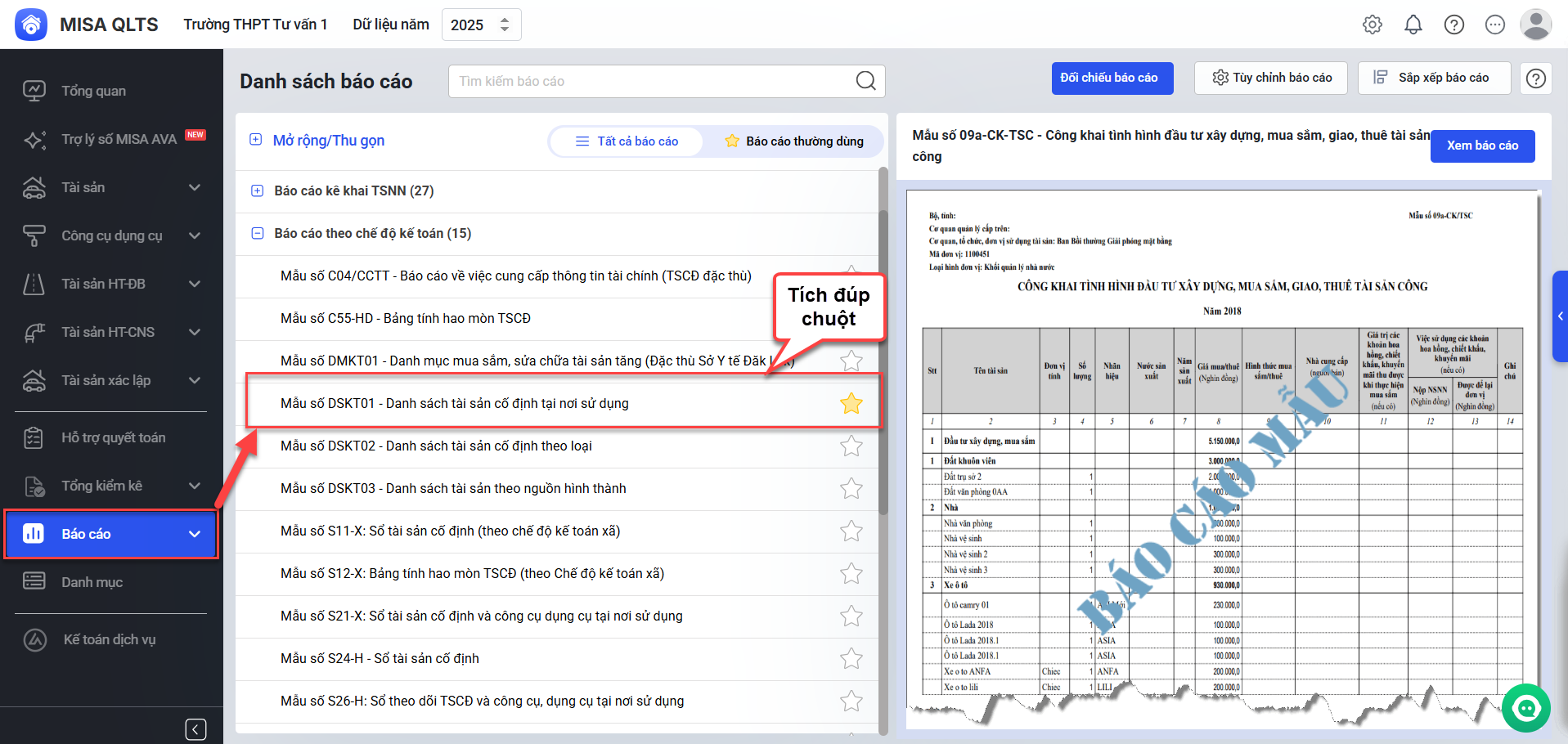The width and height of the screenshot is (1568, 744).
Task: Click the Tài sản HT-CNS sidebar icon
Action: [34, 332]
